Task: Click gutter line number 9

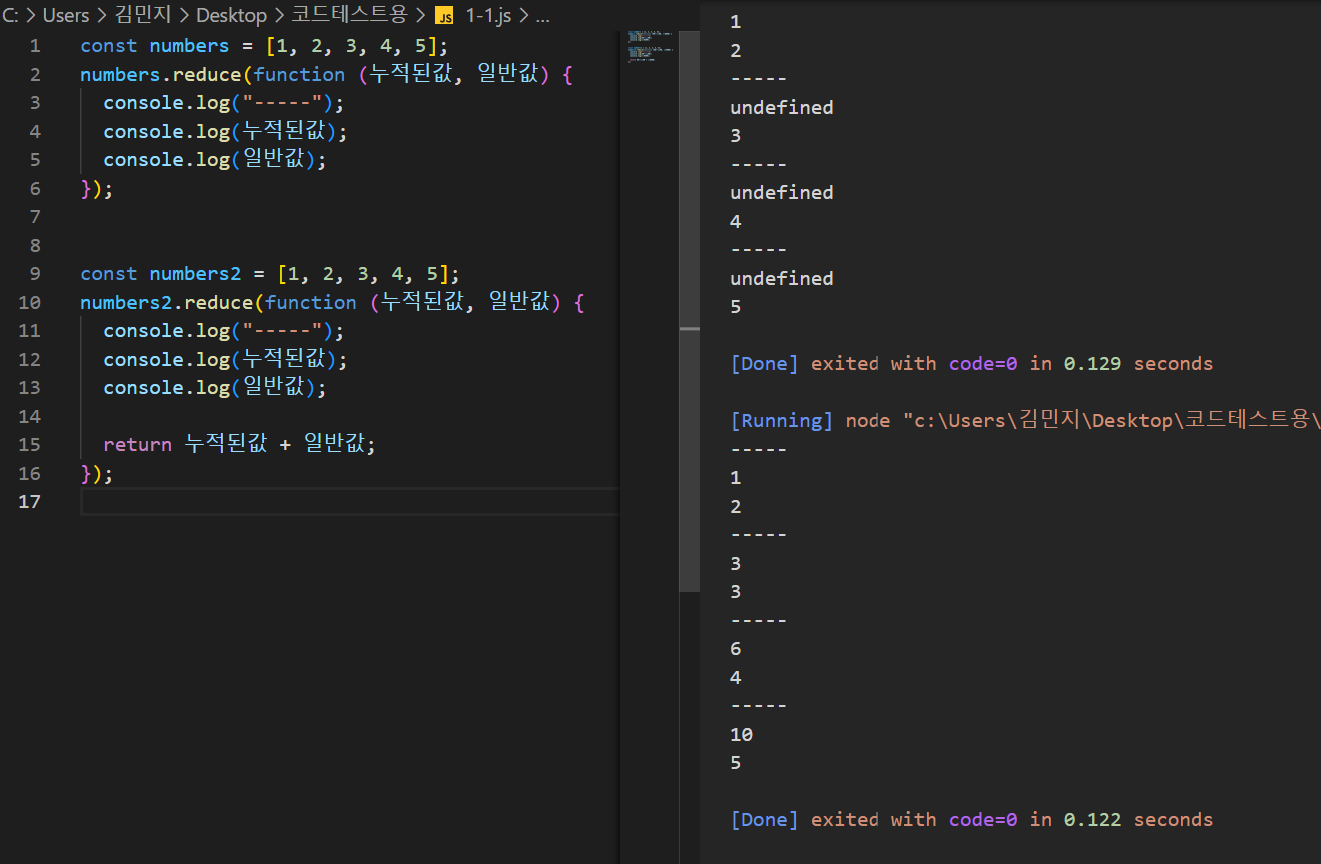Action: 35,274
